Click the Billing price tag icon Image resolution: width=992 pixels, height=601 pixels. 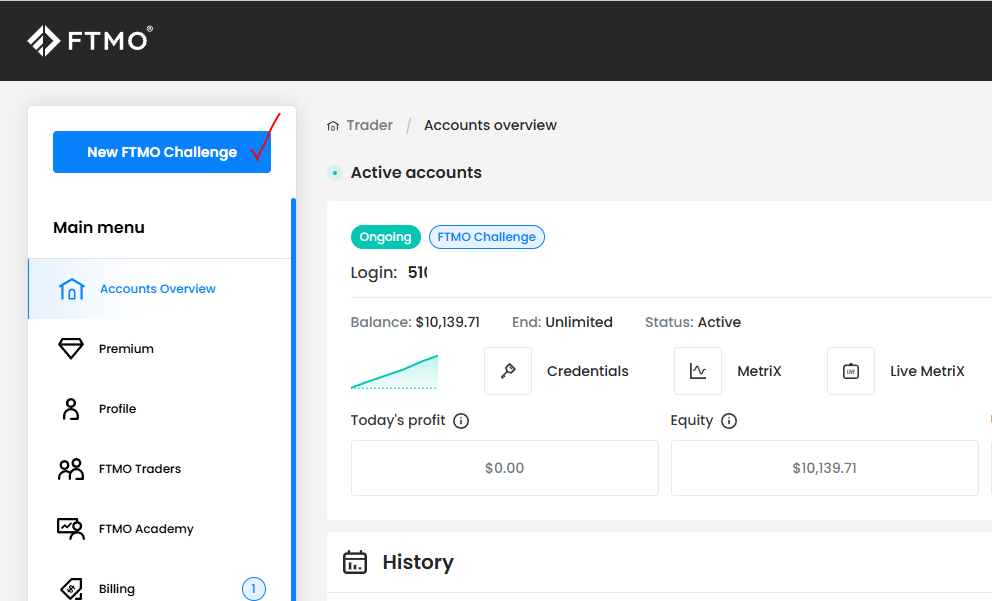click(71, 589)
